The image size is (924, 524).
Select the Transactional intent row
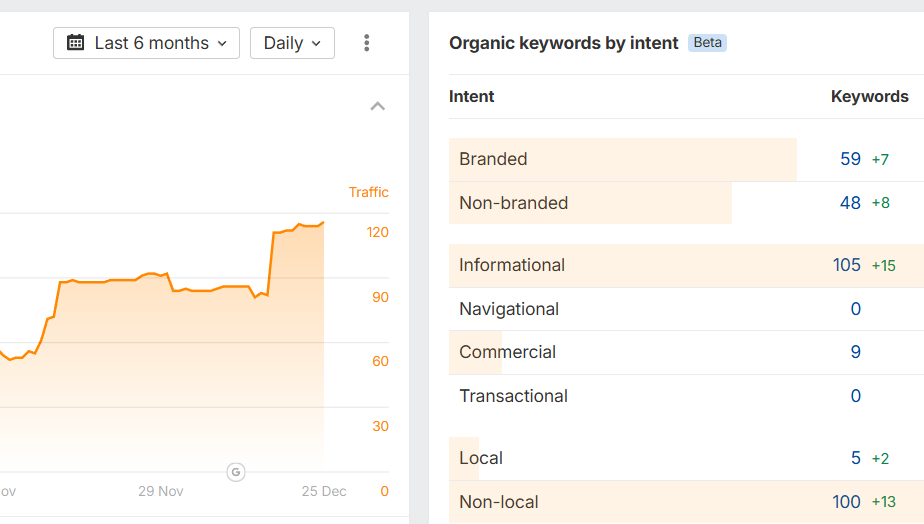[x=513, y=396]
